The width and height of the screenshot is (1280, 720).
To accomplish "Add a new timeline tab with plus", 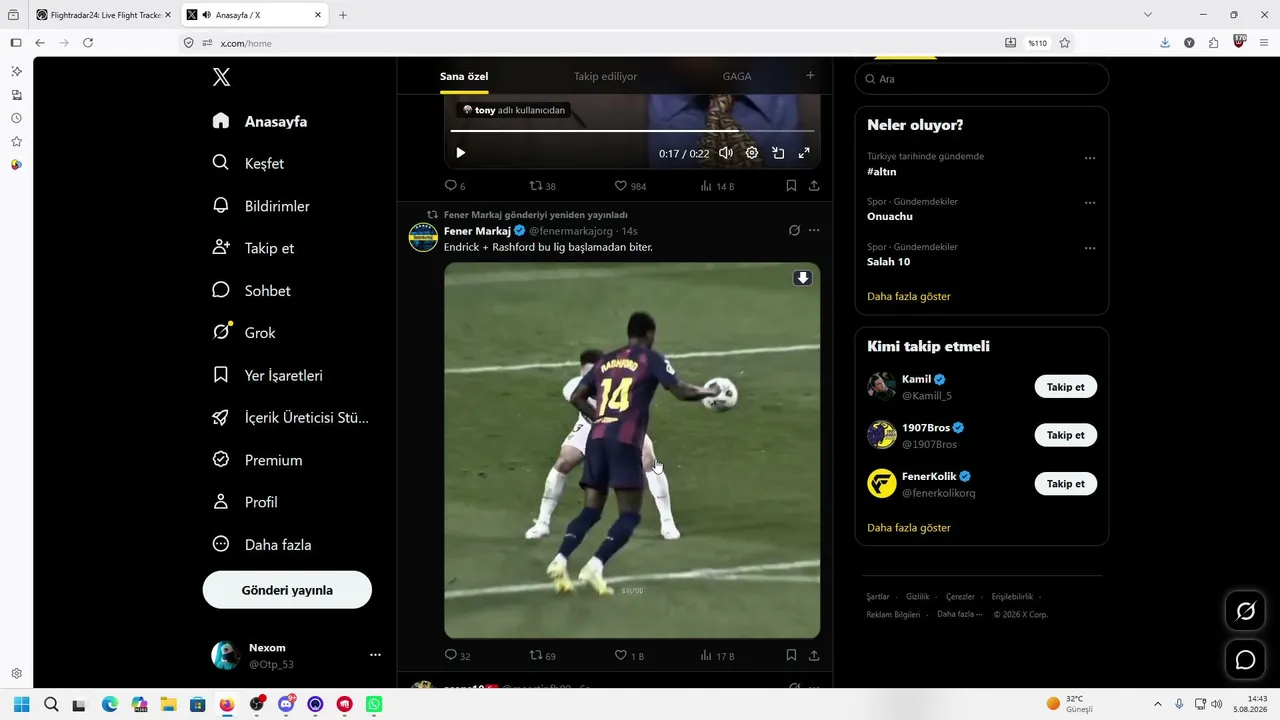I will [x=810, y=76].
